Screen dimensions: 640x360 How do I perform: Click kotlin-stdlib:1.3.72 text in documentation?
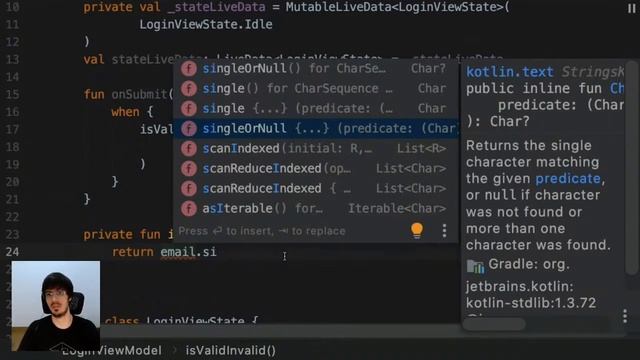531,303
